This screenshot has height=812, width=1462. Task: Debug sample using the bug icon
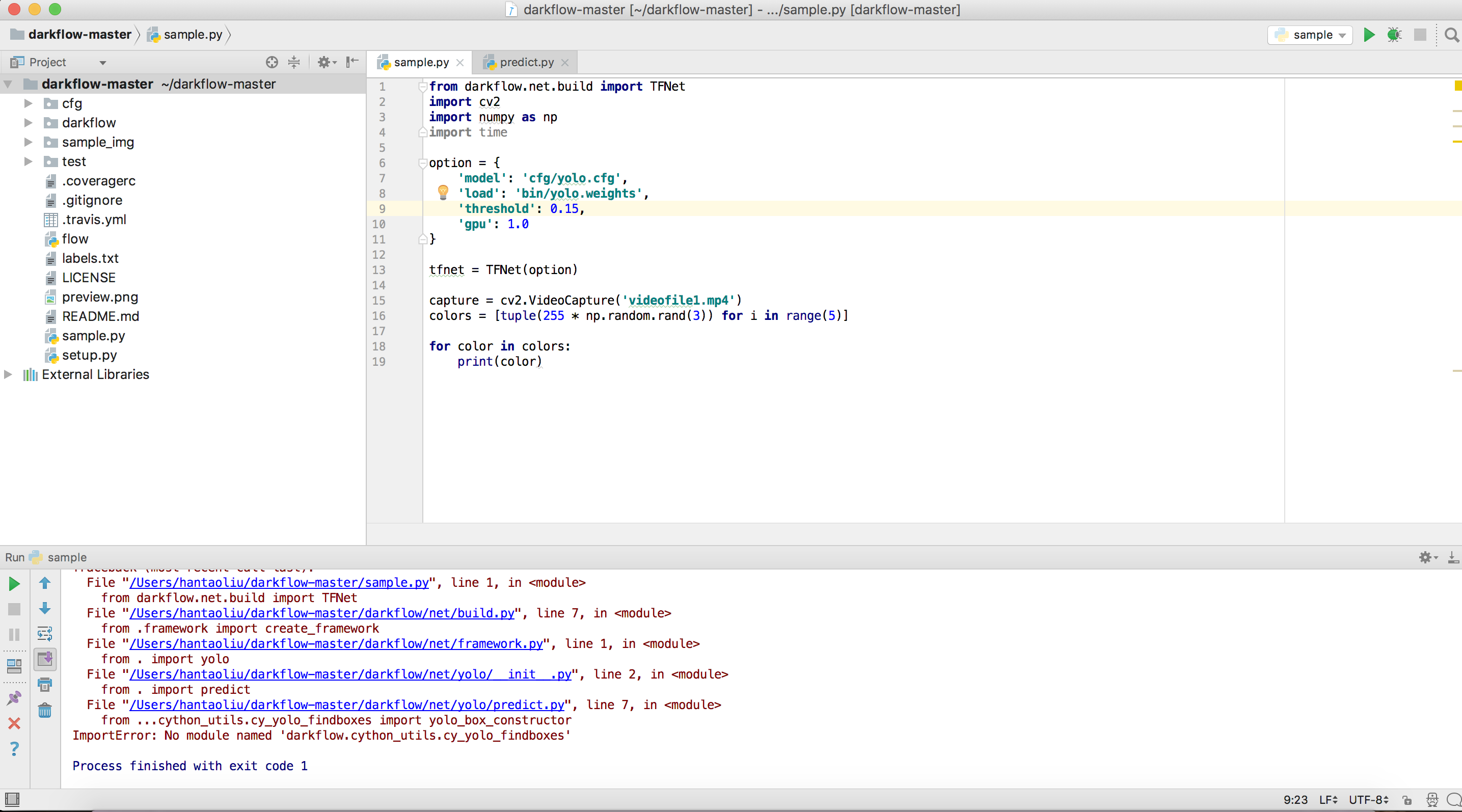1394,35
